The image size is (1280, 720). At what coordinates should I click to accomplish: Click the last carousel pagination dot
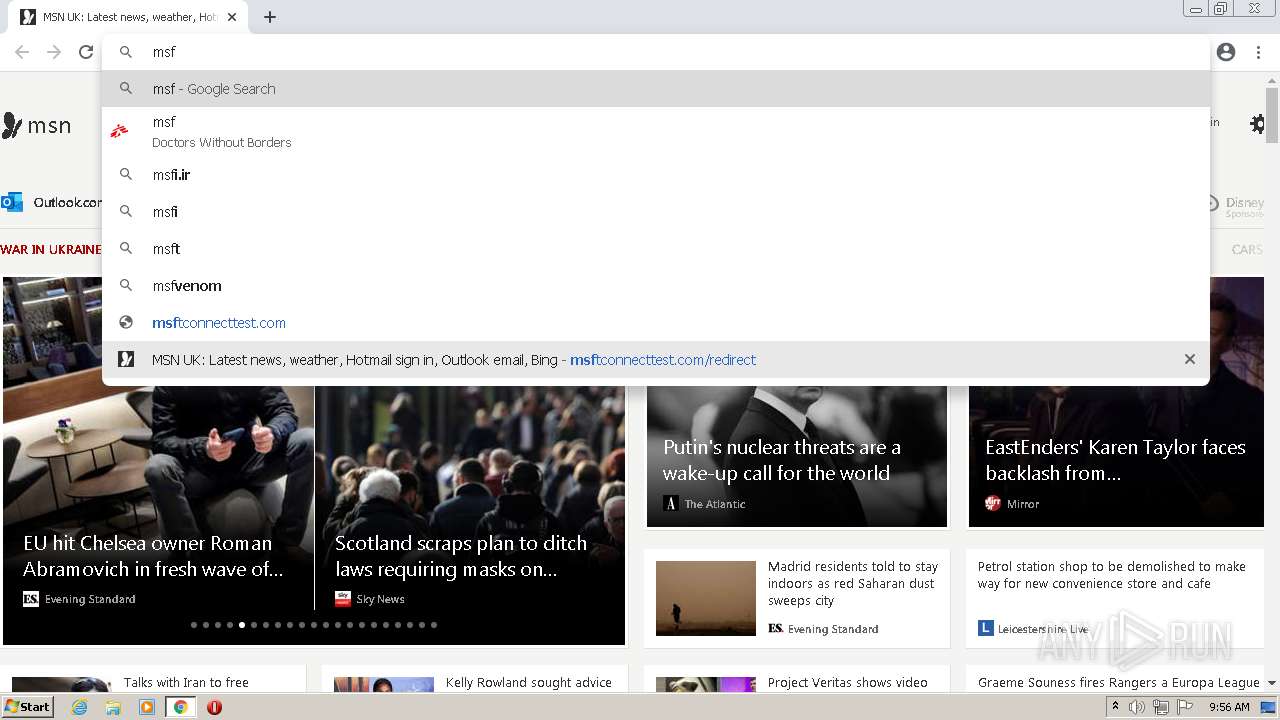pyautogui.click(x=434, y=625)
